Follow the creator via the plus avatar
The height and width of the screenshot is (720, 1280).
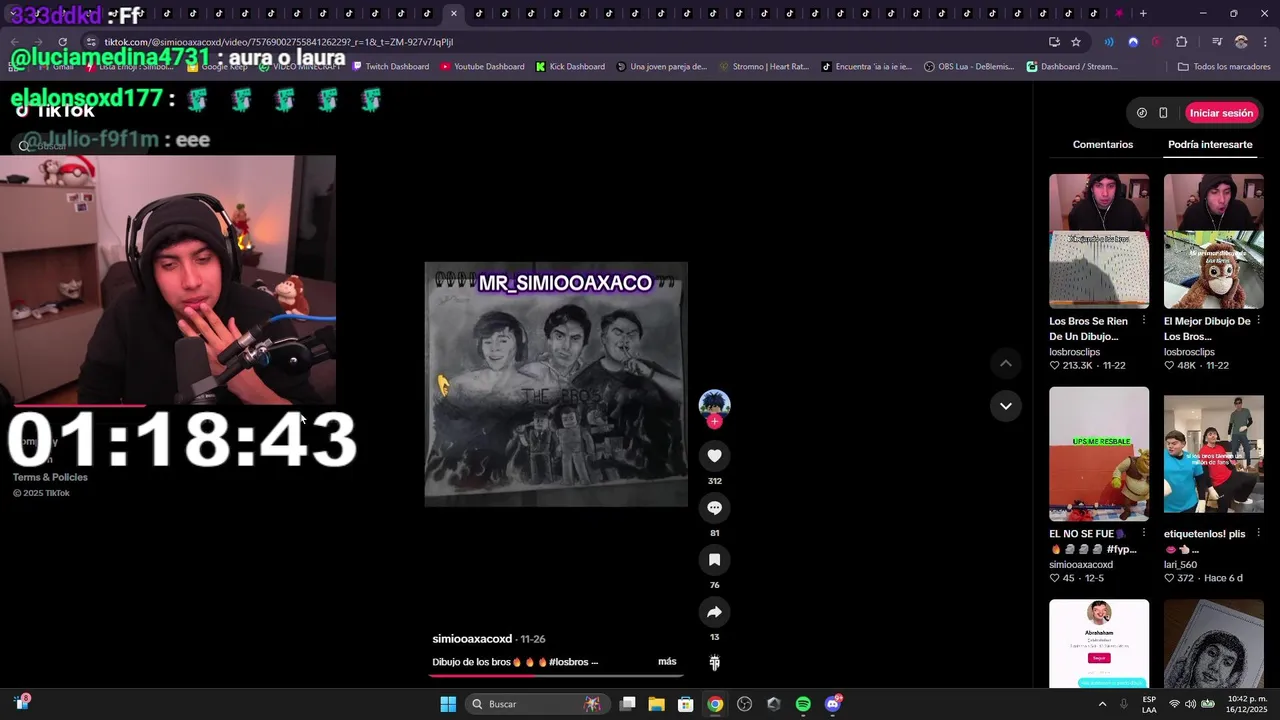point(714,422)
